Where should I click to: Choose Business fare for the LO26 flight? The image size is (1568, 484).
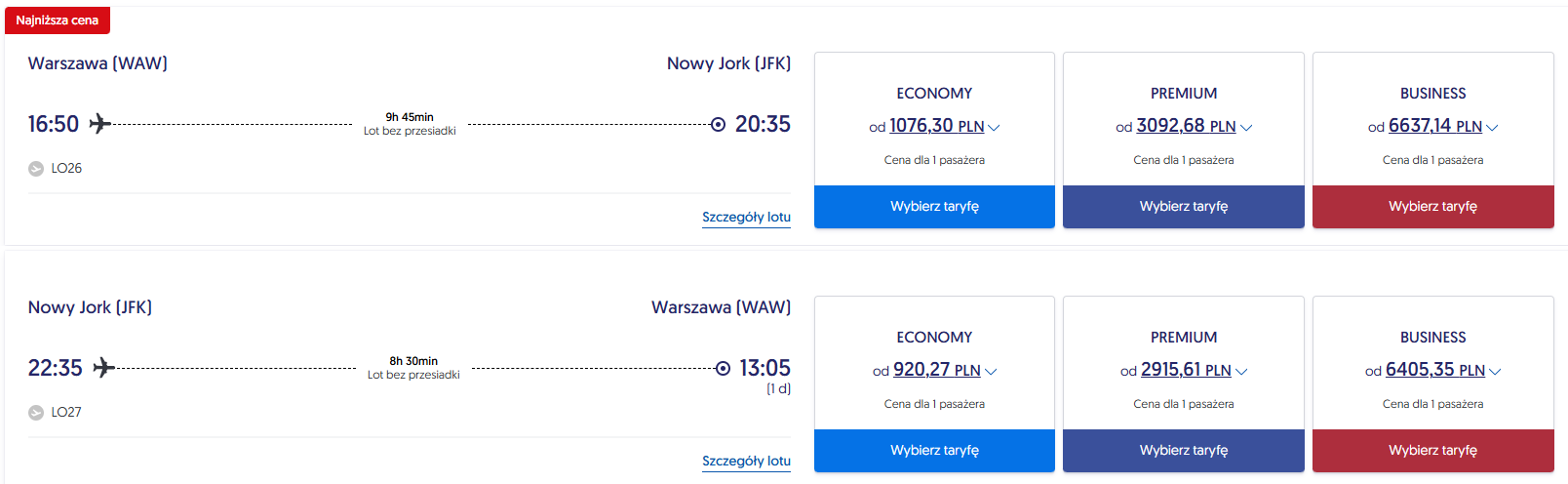[1432, 207]
